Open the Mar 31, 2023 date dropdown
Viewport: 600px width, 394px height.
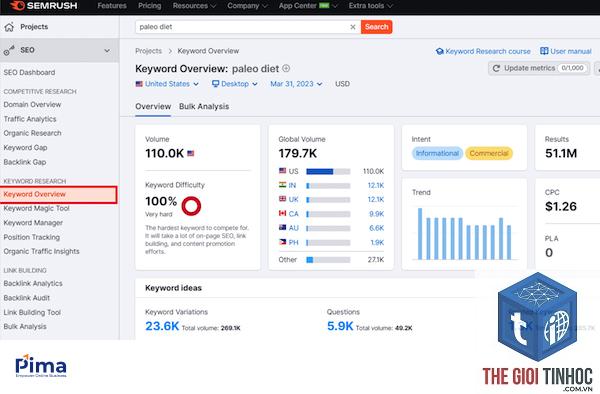296,84
